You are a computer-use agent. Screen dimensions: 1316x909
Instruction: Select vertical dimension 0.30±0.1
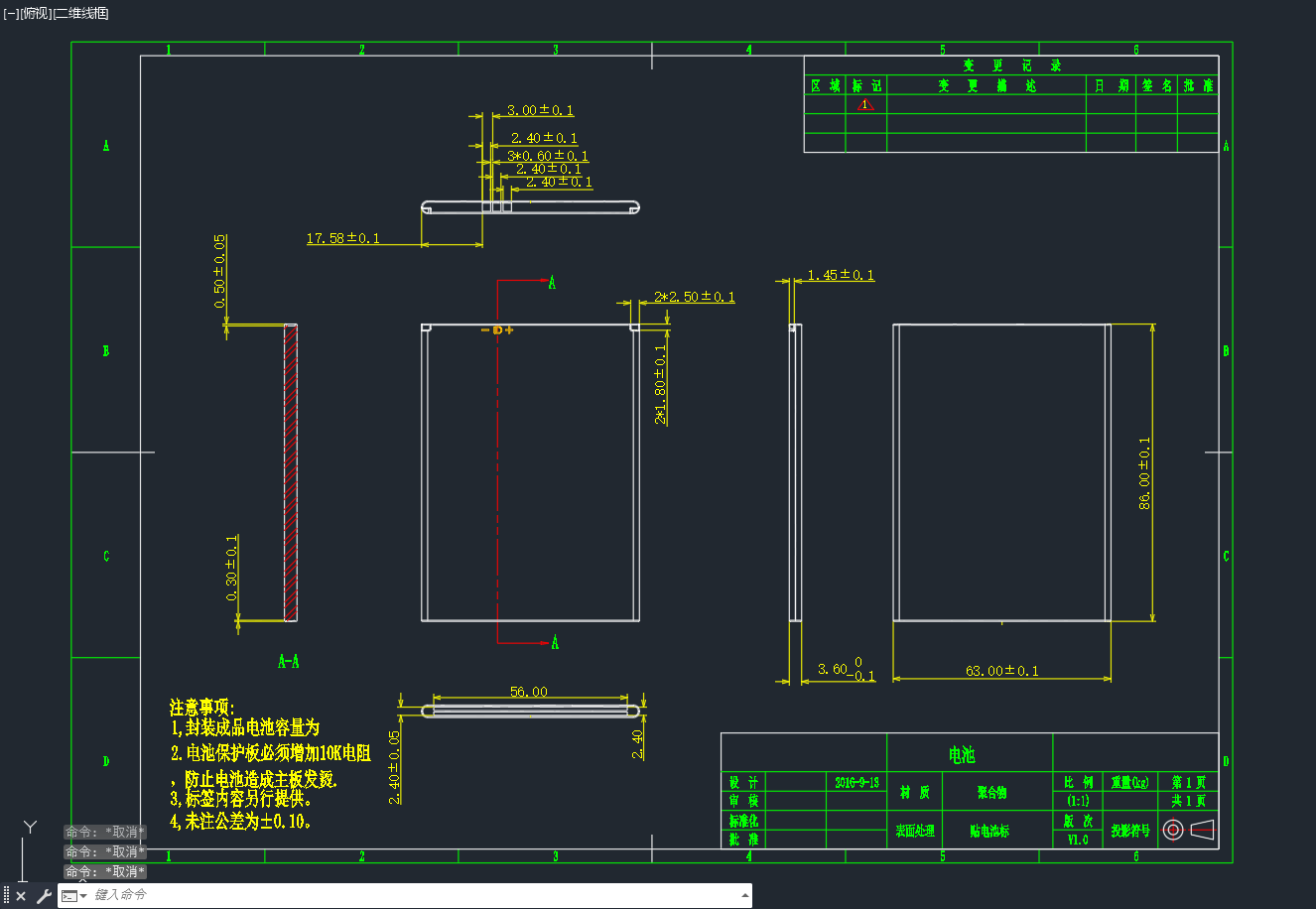(231, 569)
